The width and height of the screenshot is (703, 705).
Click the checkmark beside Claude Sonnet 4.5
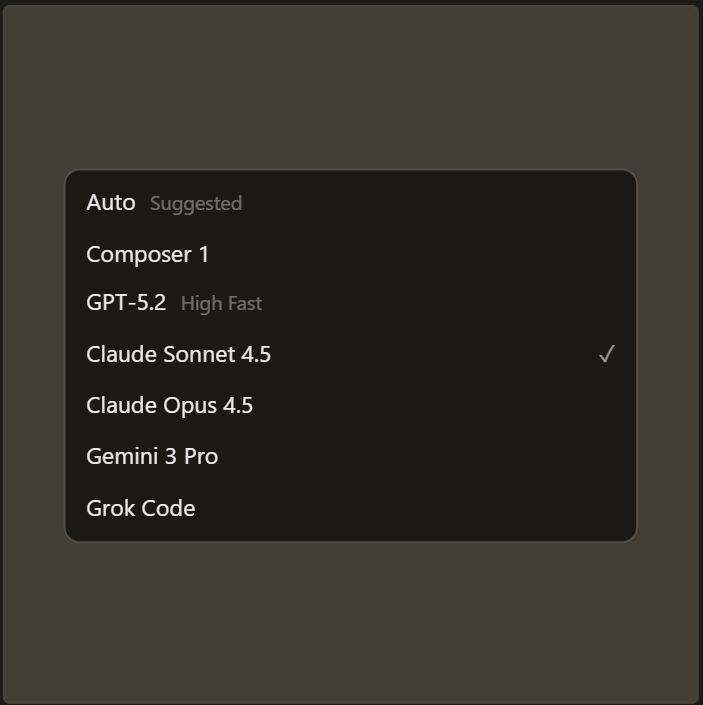tap(606, 355)
